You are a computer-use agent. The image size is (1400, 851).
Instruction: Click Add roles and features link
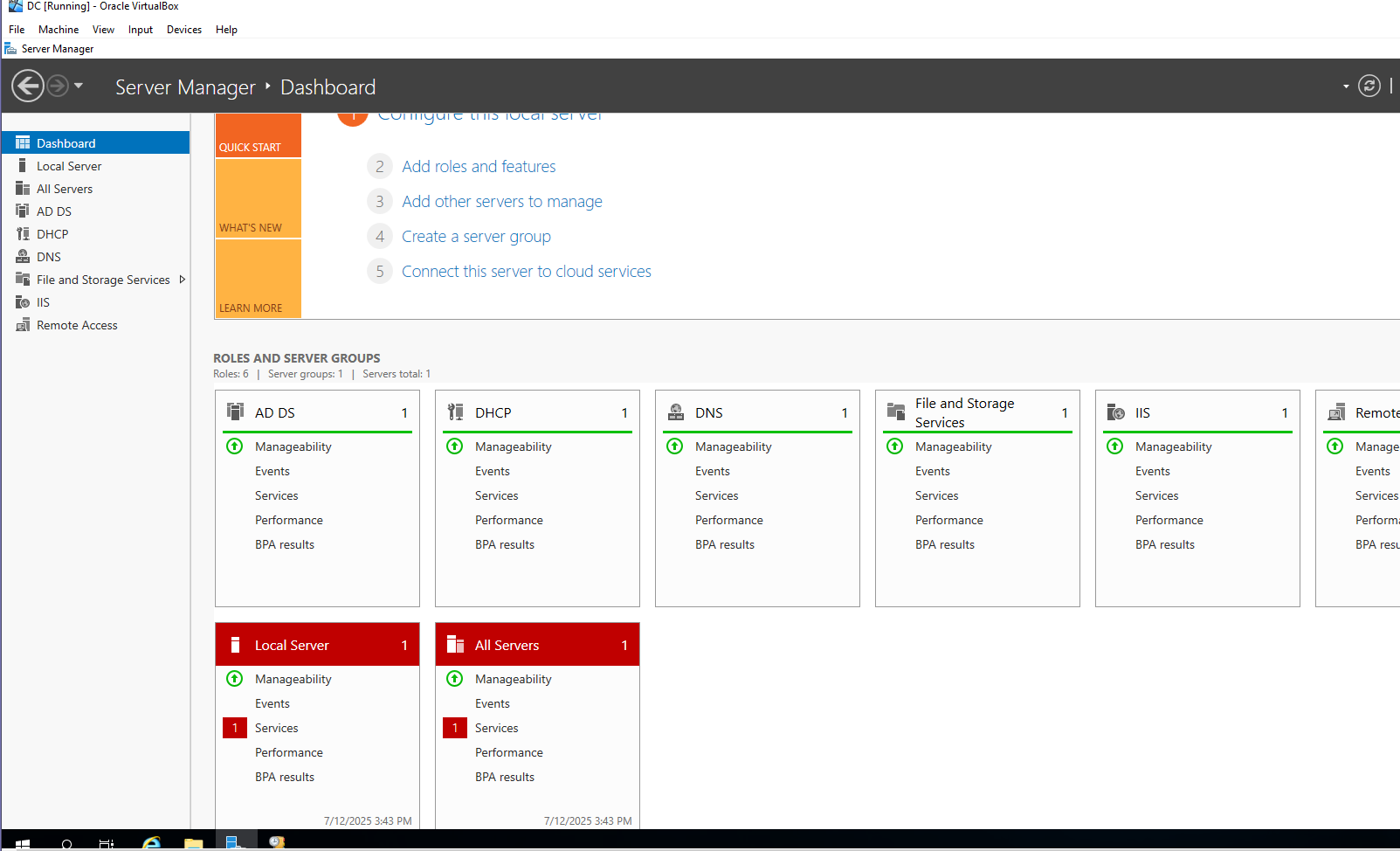click(479, 166)
